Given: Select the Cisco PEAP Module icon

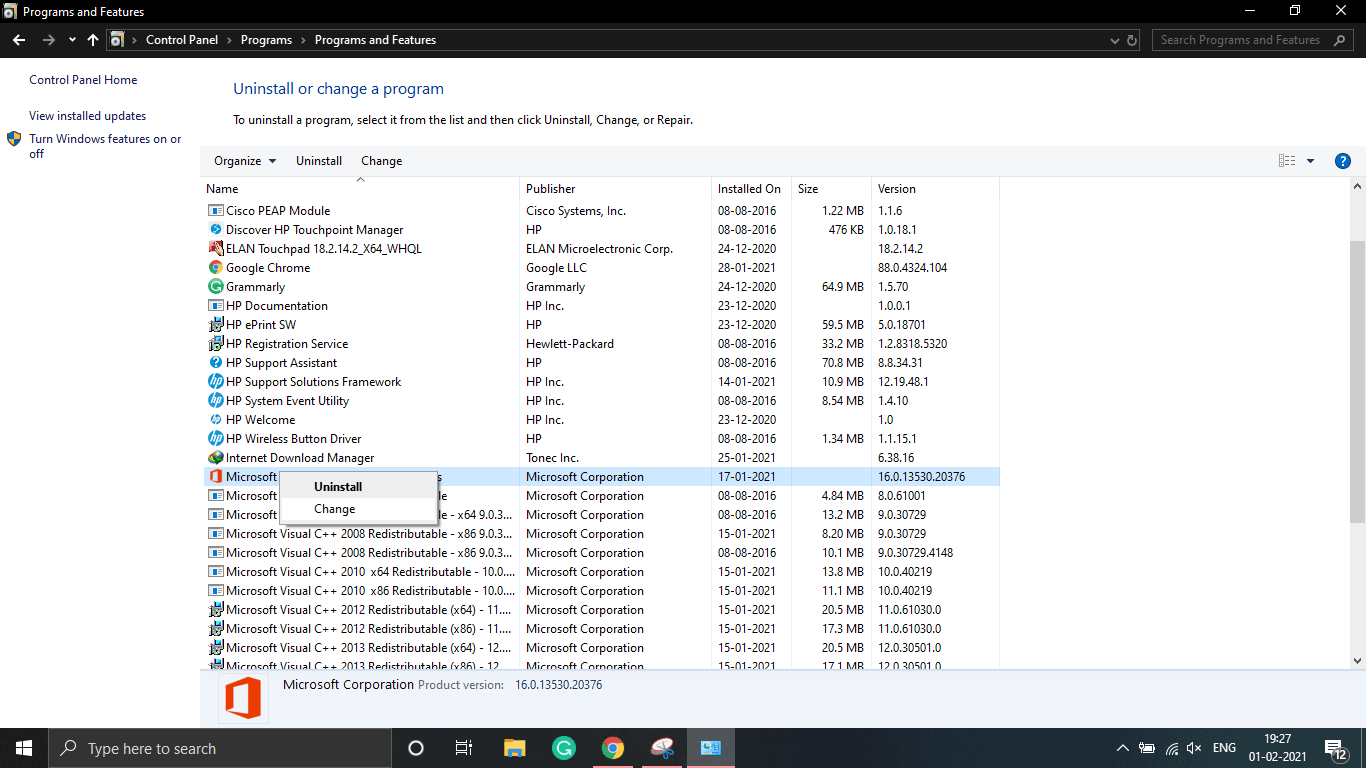Looking at the screenshot, I should point(215,211).
